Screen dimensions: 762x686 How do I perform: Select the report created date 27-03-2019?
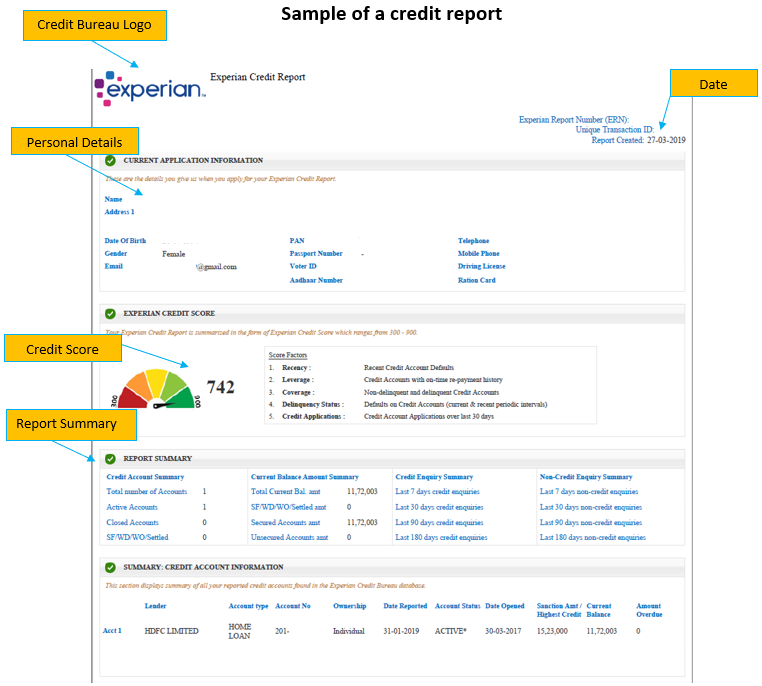click(x=666, y=140)
